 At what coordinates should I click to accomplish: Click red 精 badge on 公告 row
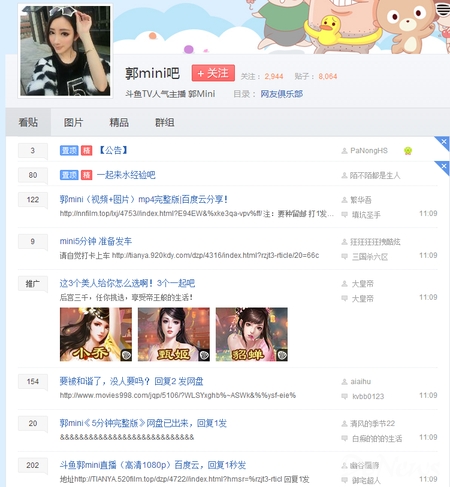[86, 150]
